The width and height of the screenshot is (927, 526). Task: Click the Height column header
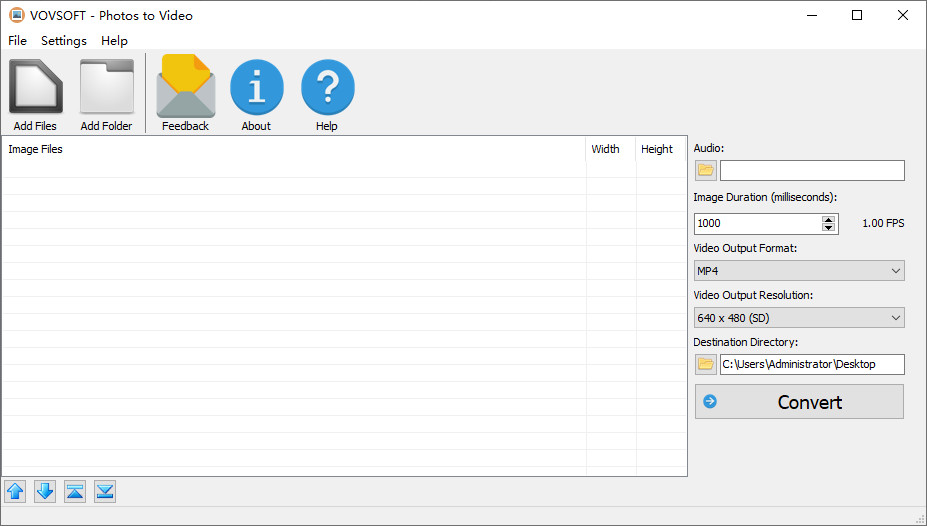[x=660, y=150]
